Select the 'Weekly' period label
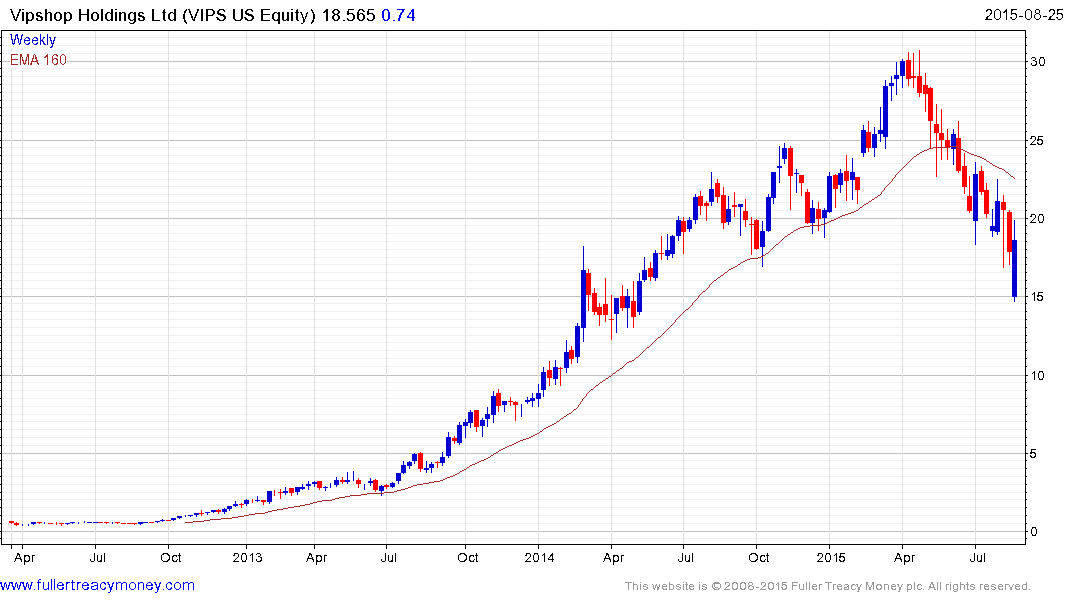1075x600 pixels. 33,40
